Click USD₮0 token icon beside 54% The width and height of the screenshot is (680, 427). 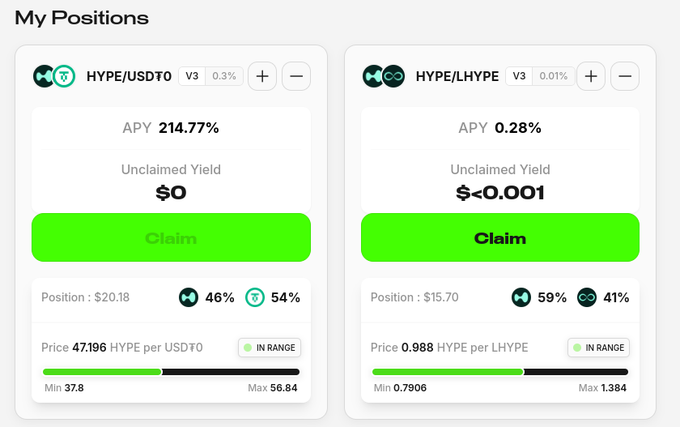(255, 297)
